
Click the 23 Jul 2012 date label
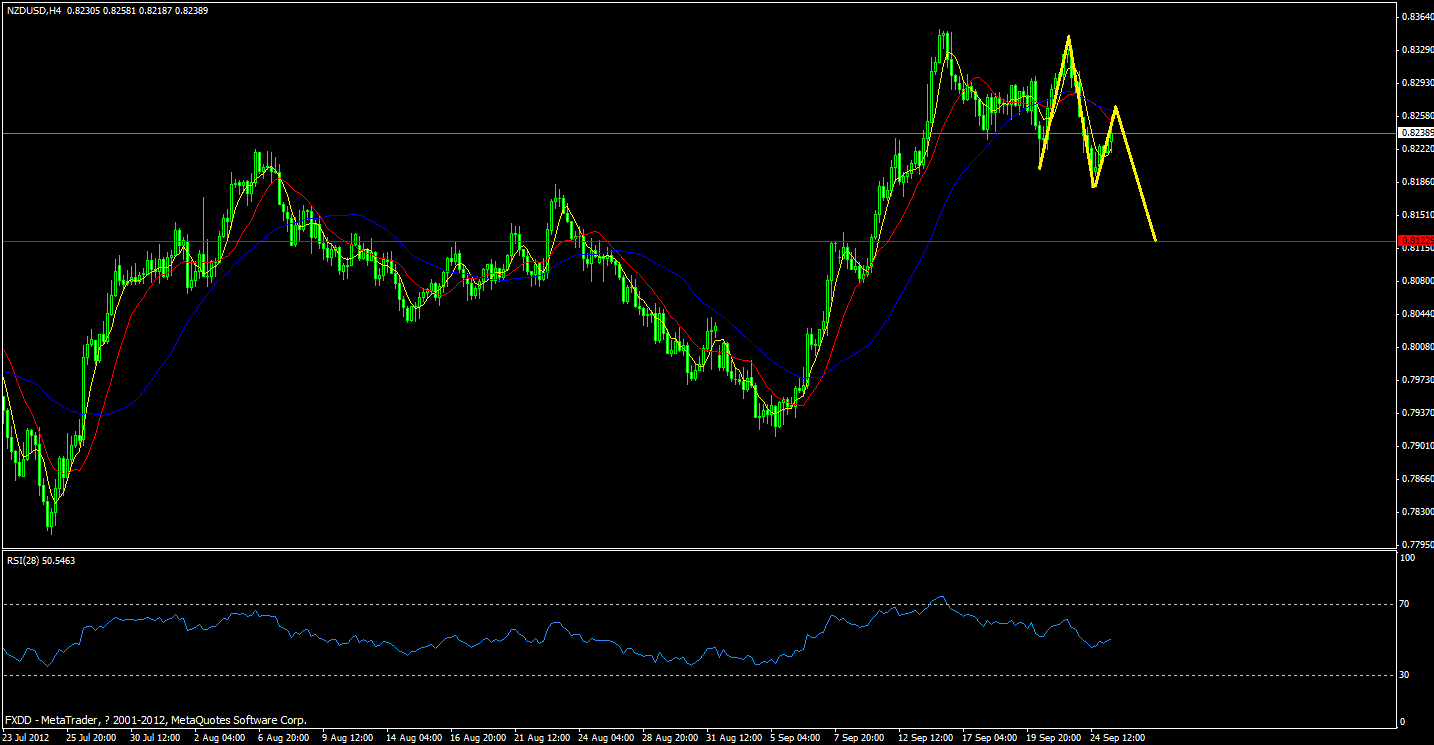click(x=28, y=737)
